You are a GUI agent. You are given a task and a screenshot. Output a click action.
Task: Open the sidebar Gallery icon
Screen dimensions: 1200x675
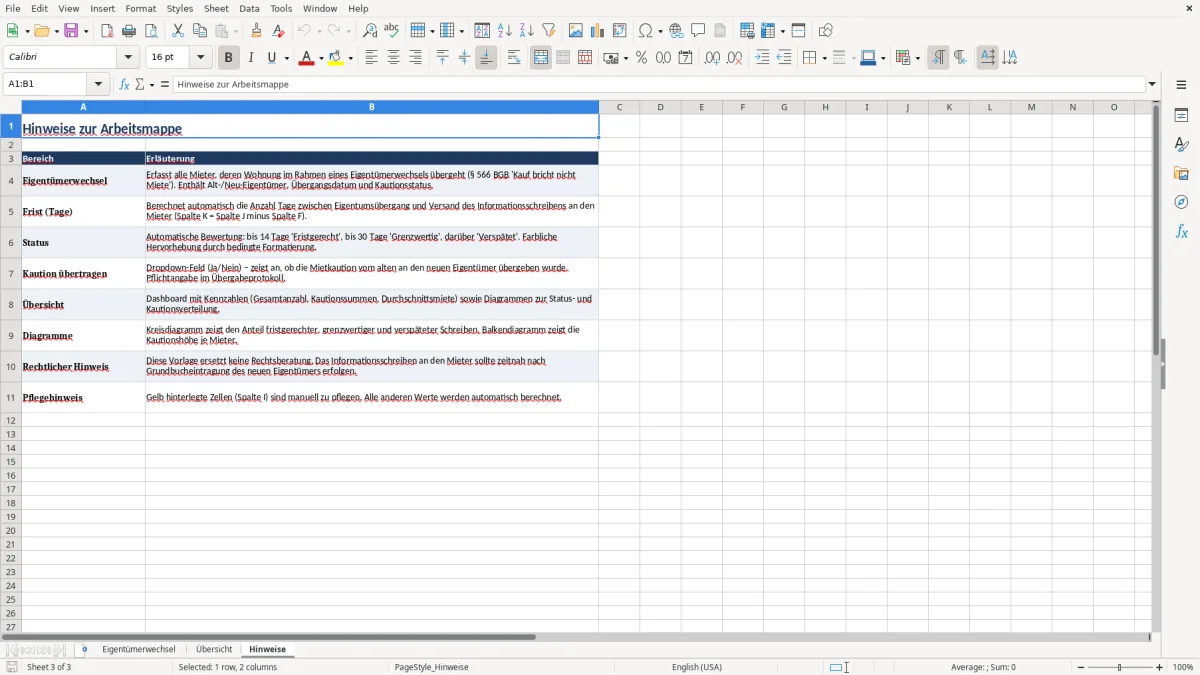click(1181, 174)
